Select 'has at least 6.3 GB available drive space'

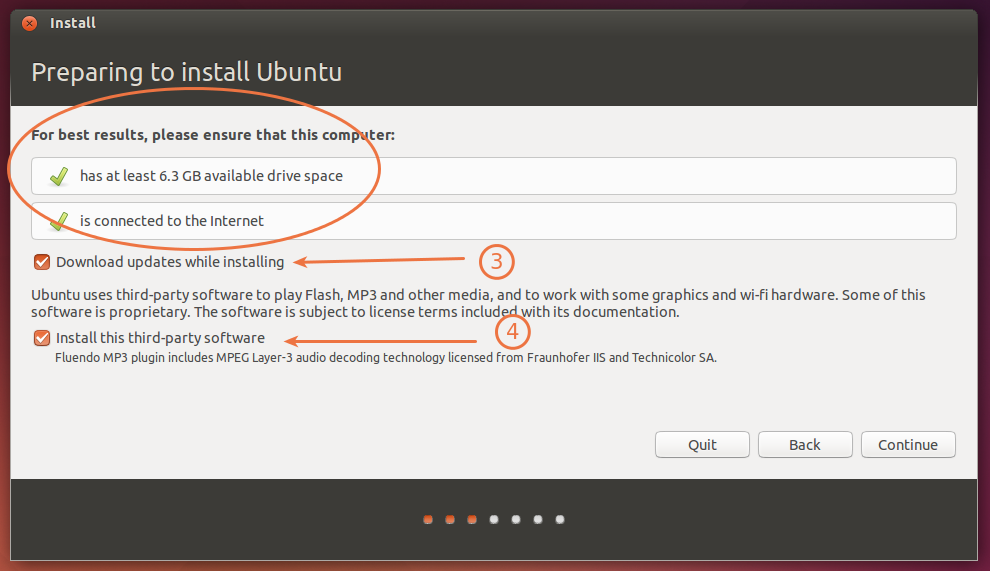pos(212,176)
